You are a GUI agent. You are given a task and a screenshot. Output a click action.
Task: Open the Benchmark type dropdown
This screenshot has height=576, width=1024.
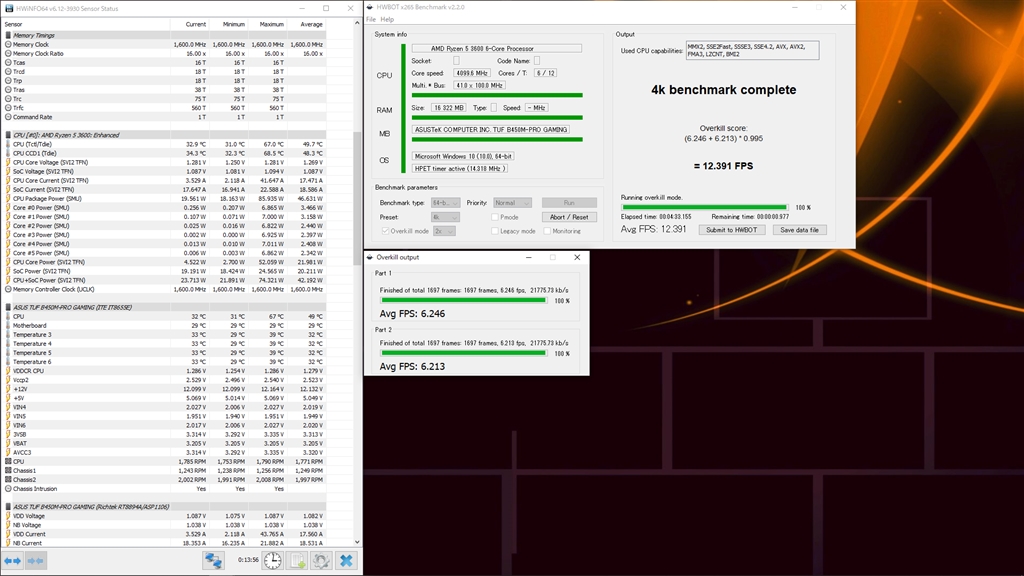point(445,203)
